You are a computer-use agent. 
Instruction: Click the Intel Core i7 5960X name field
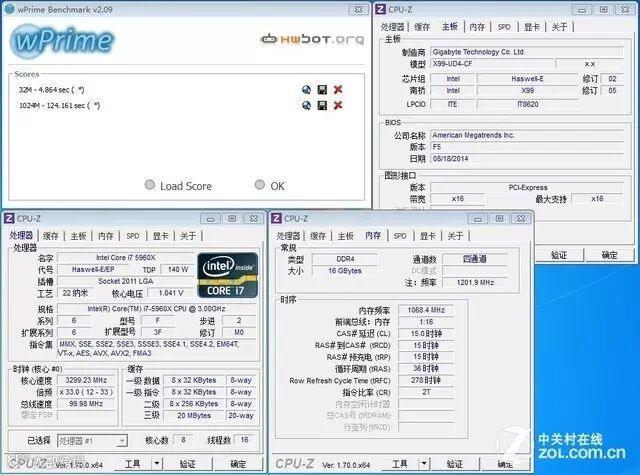pyautogui.click(x=125, y=257)
